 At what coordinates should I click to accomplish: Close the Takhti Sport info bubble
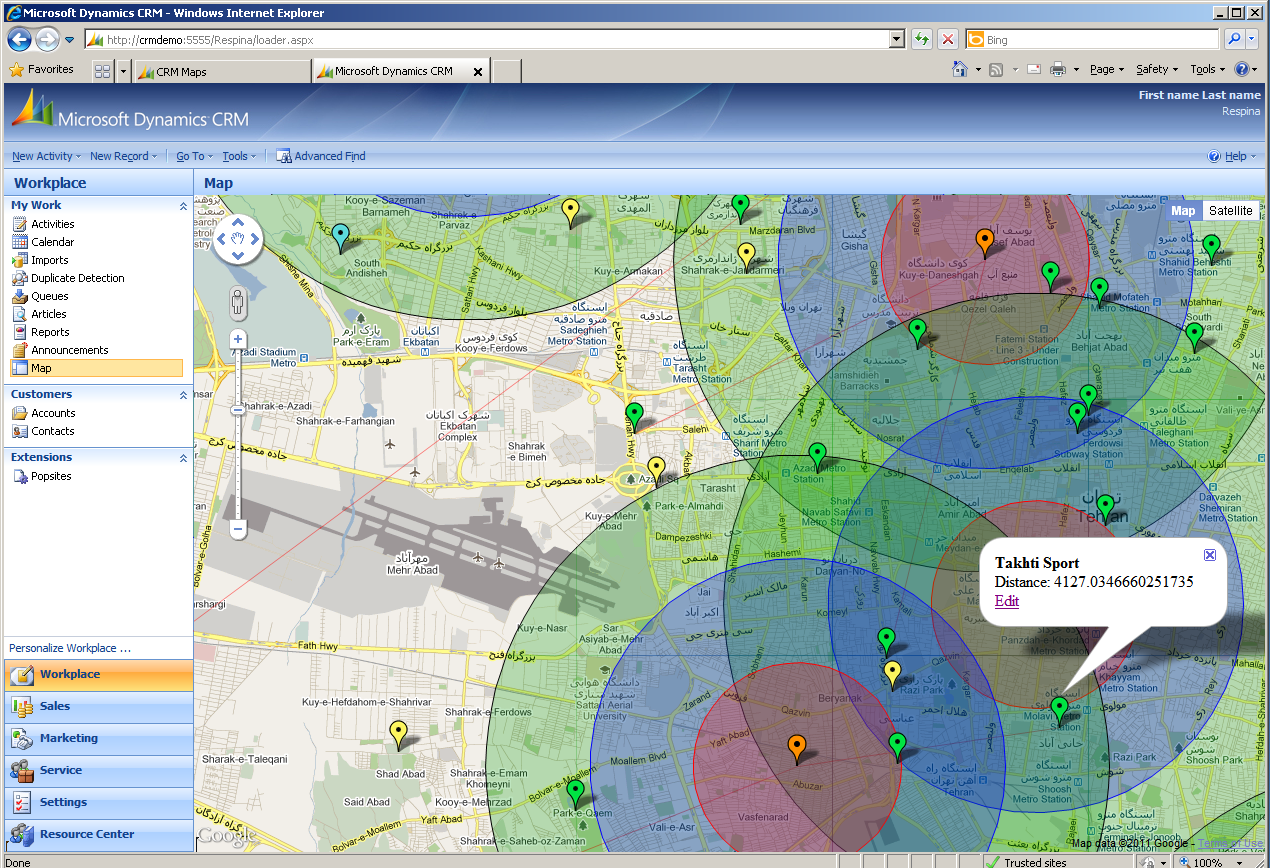point(1210,555)
